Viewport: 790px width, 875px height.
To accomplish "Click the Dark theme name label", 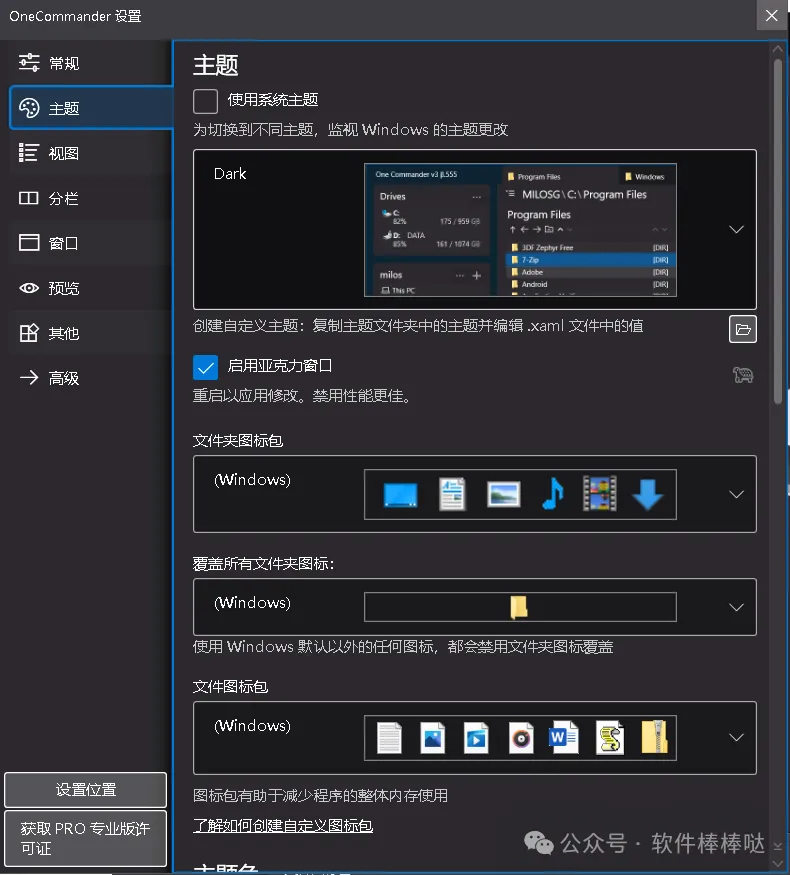I will (x=230, y=174).
